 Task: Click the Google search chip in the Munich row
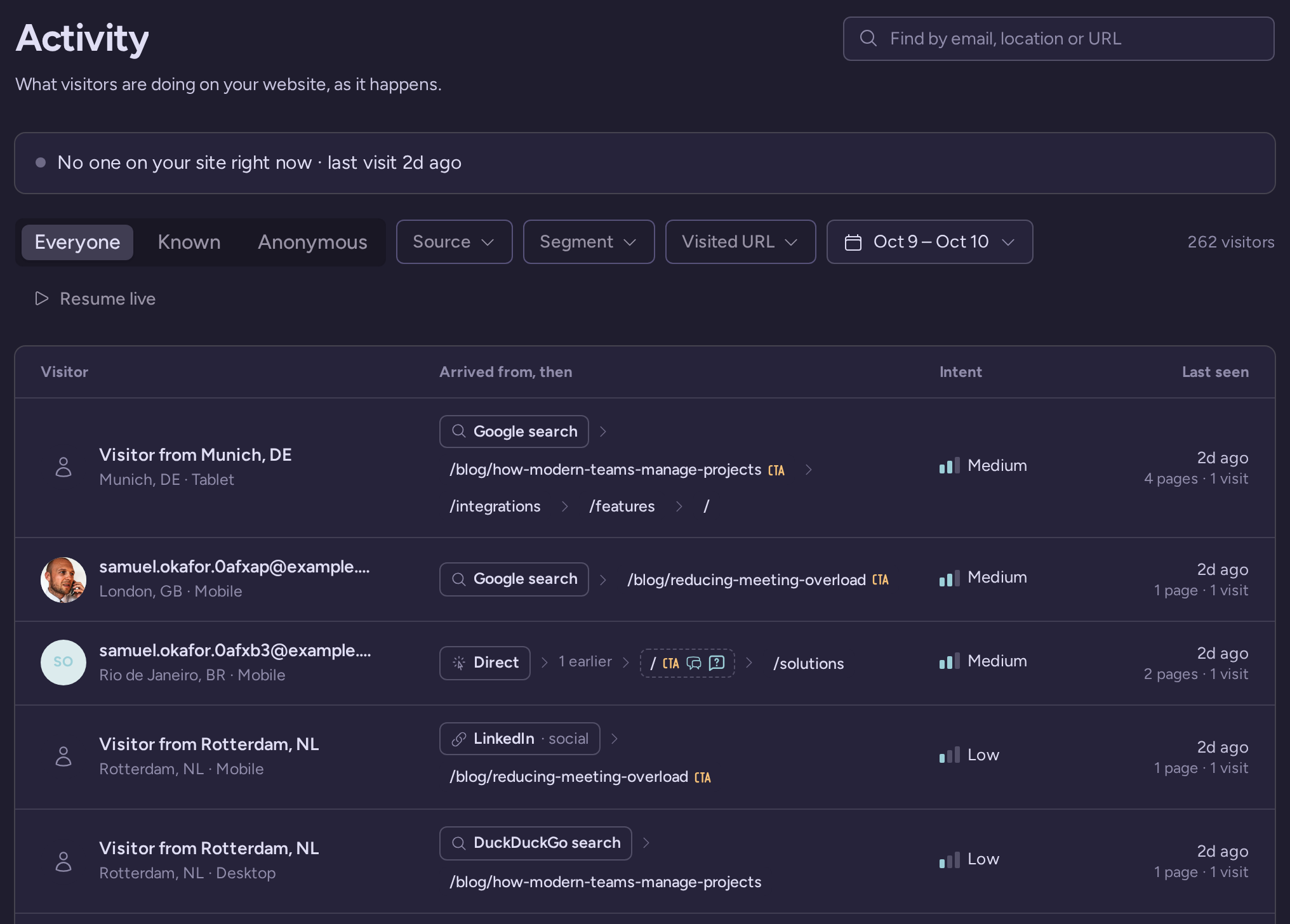click(514, 432)
